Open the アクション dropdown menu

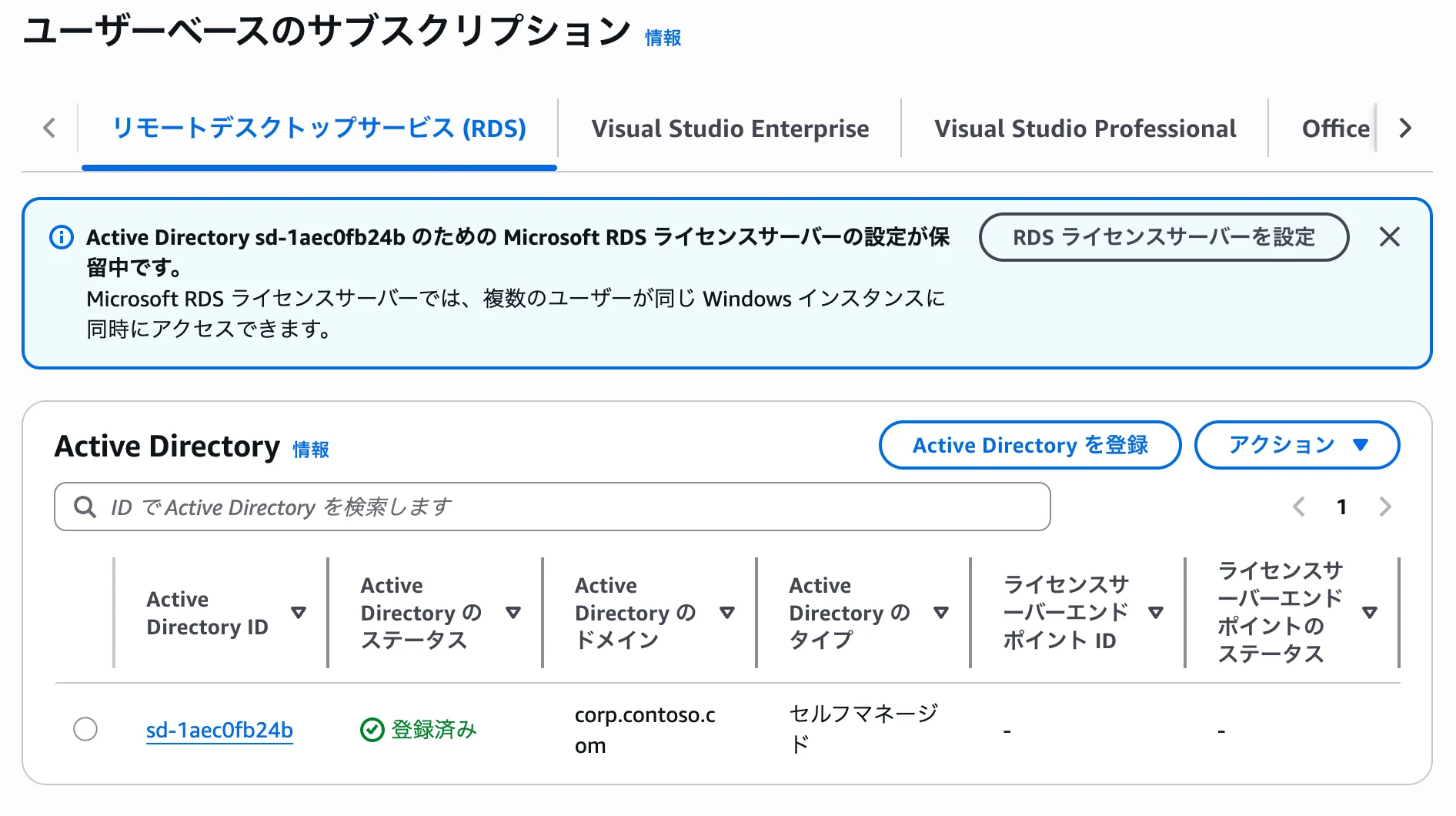1296,444
